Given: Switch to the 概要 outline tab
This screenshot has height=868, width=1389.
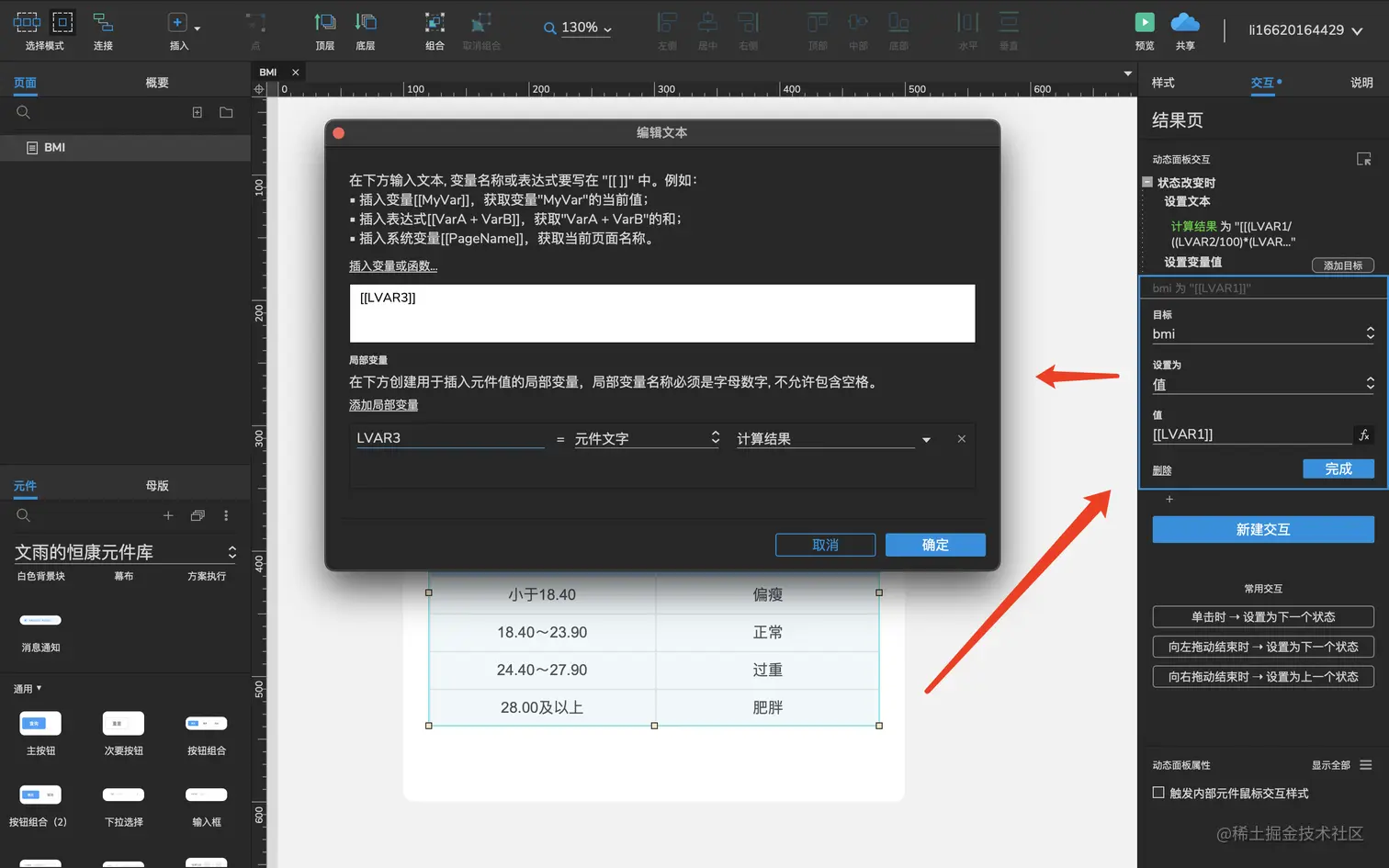Looking at the screenshot, I should [157, 83].
